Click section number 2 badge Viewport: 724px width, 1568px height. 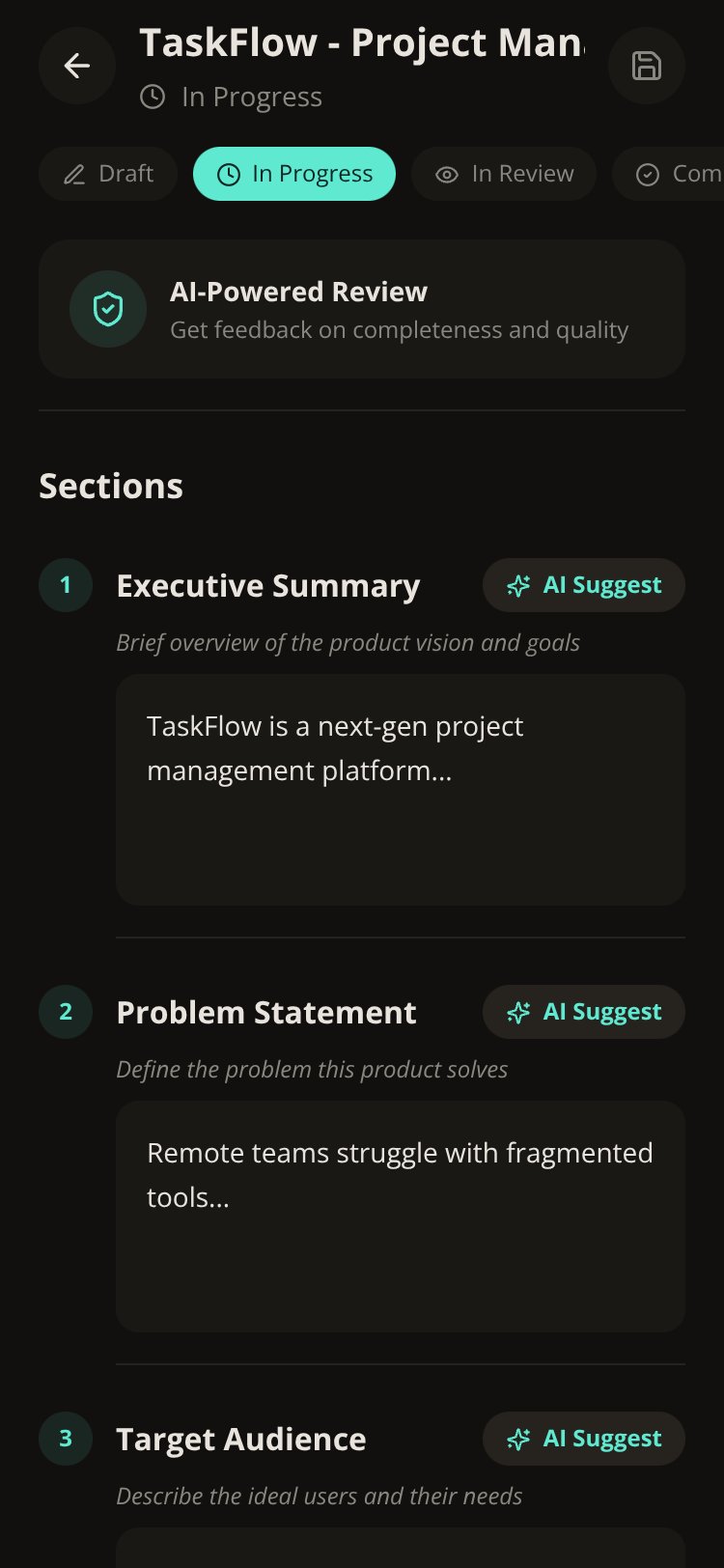click(x=66, y=1012)
